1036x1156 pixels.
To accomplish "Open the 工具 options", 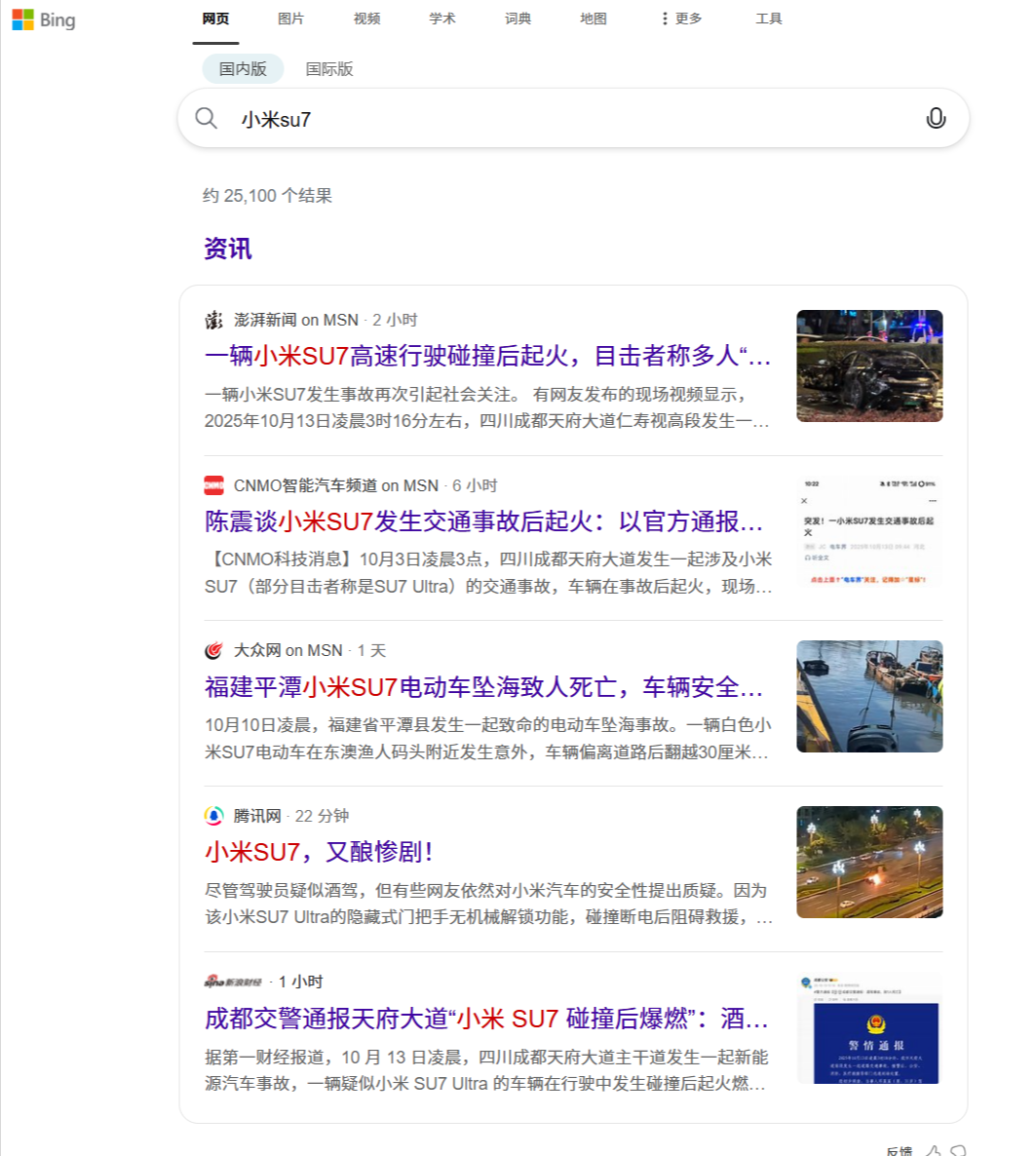I will (768, 19).
